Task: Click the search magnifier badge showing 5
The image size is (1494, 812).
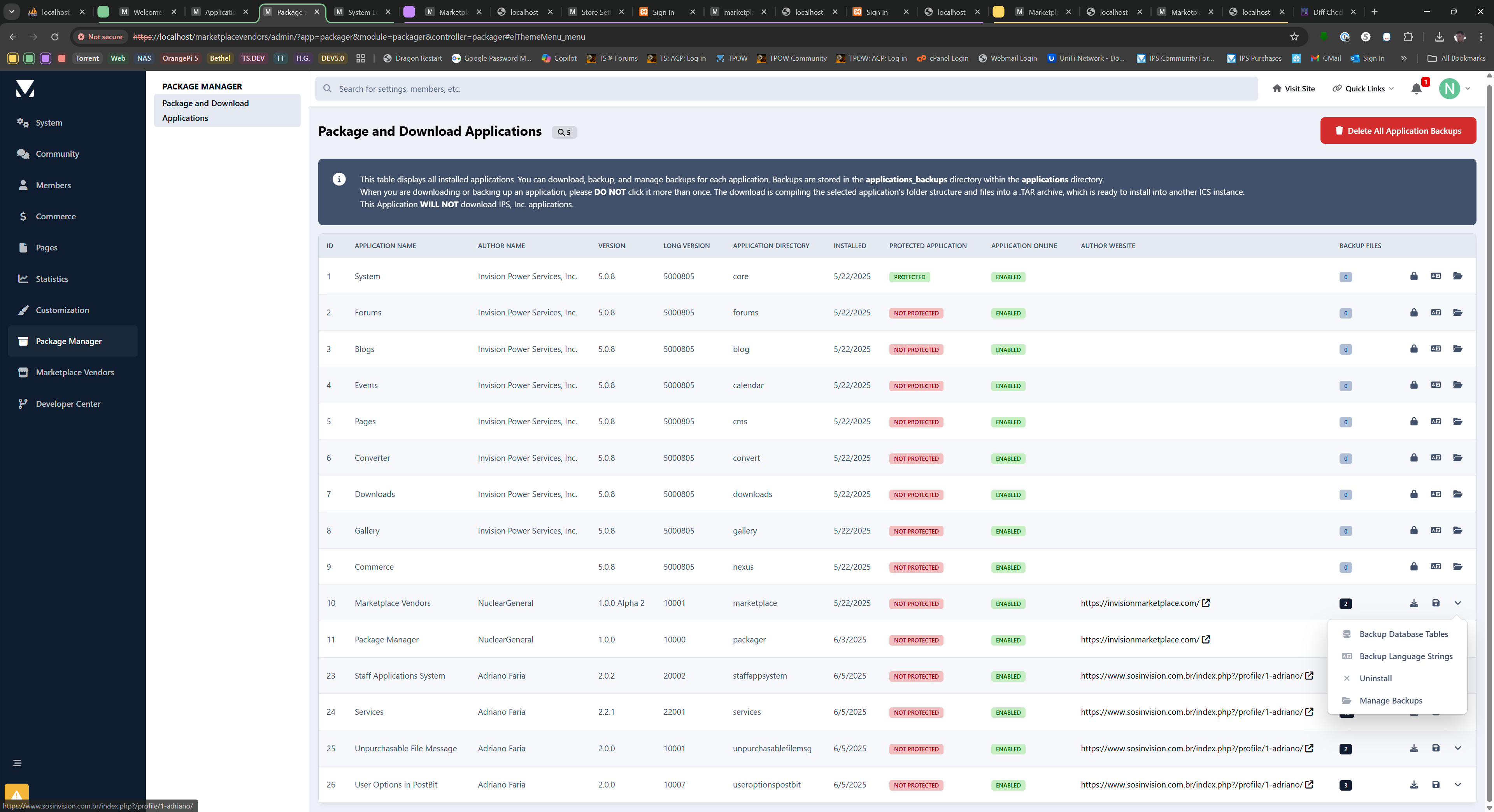Action: [x=564, y=132]
